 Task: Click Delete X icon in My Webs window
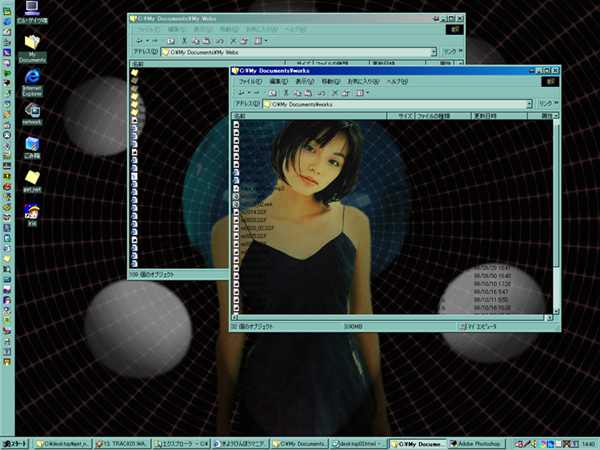tap(233, 41)
